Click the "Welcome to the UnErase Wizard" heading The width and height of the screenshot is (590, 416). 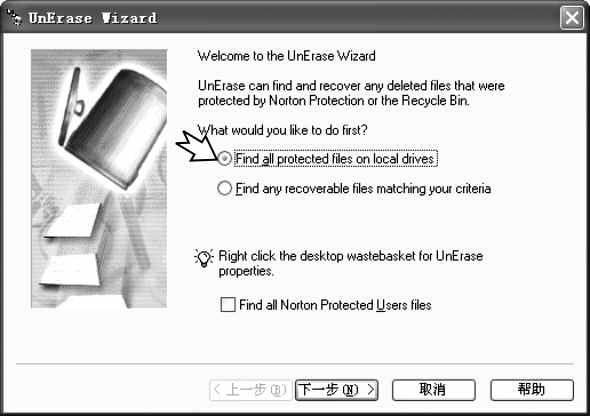point(287,56)
